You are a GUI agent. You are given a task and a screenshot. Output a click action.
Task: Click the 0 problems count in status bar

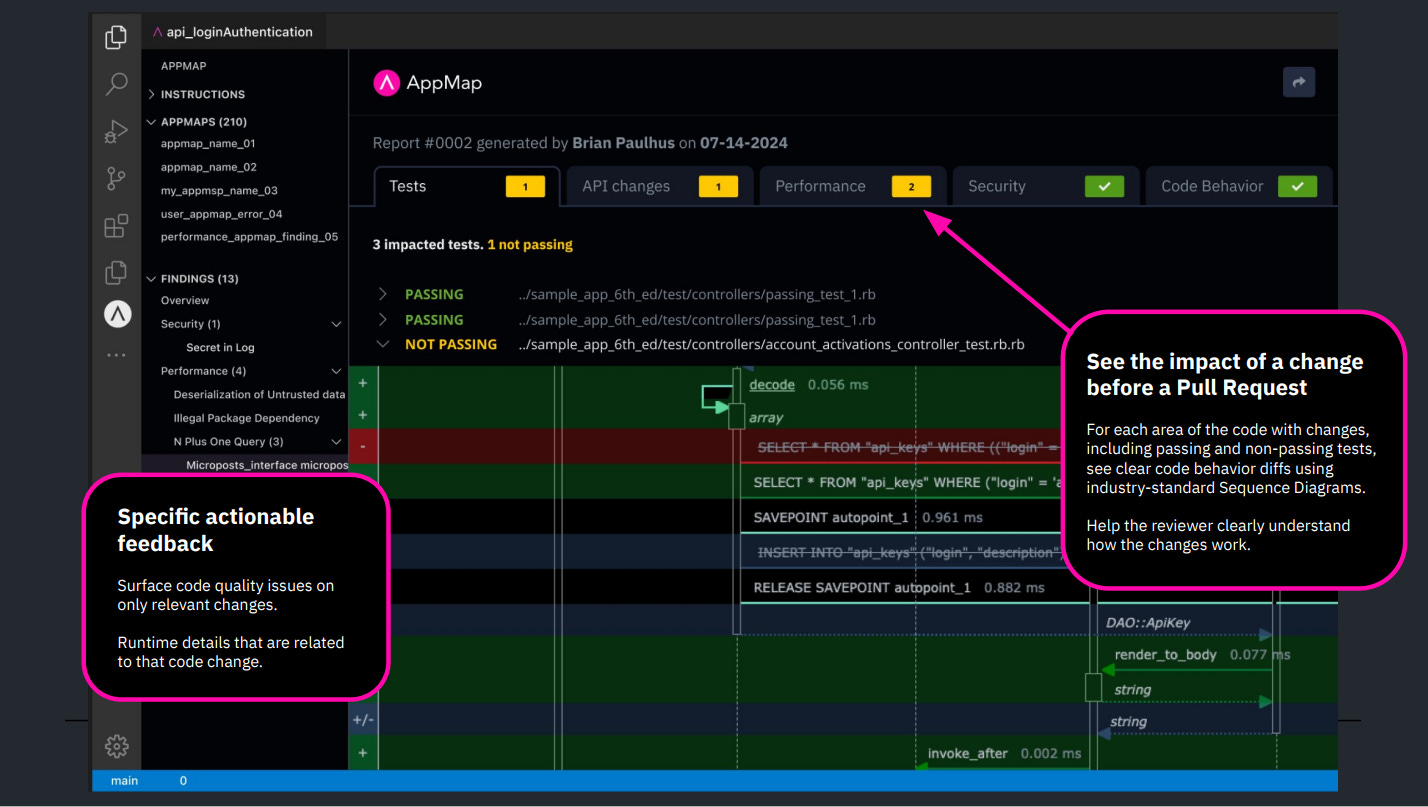tap(183, 781)
